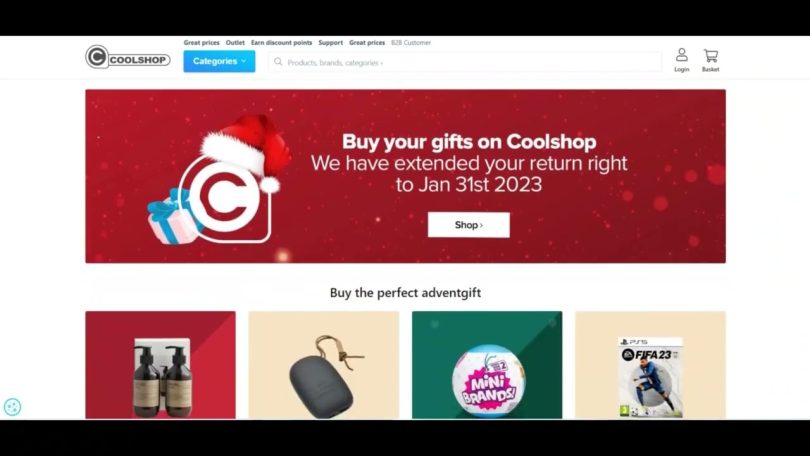The width and height of the screenshot is (810, 456).
Task: Click the Shop button on banner
Action: [469, 225]
